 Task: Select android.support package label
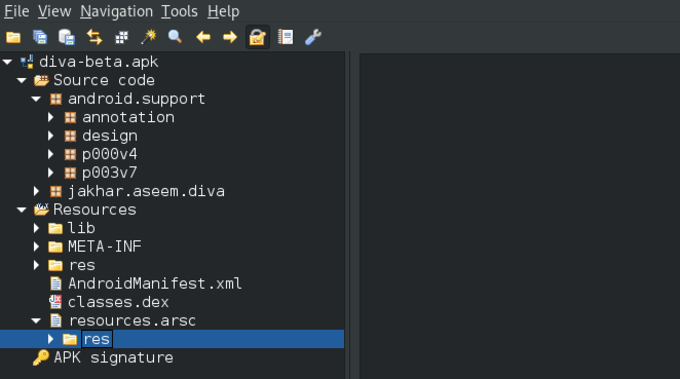pos(136,99)
